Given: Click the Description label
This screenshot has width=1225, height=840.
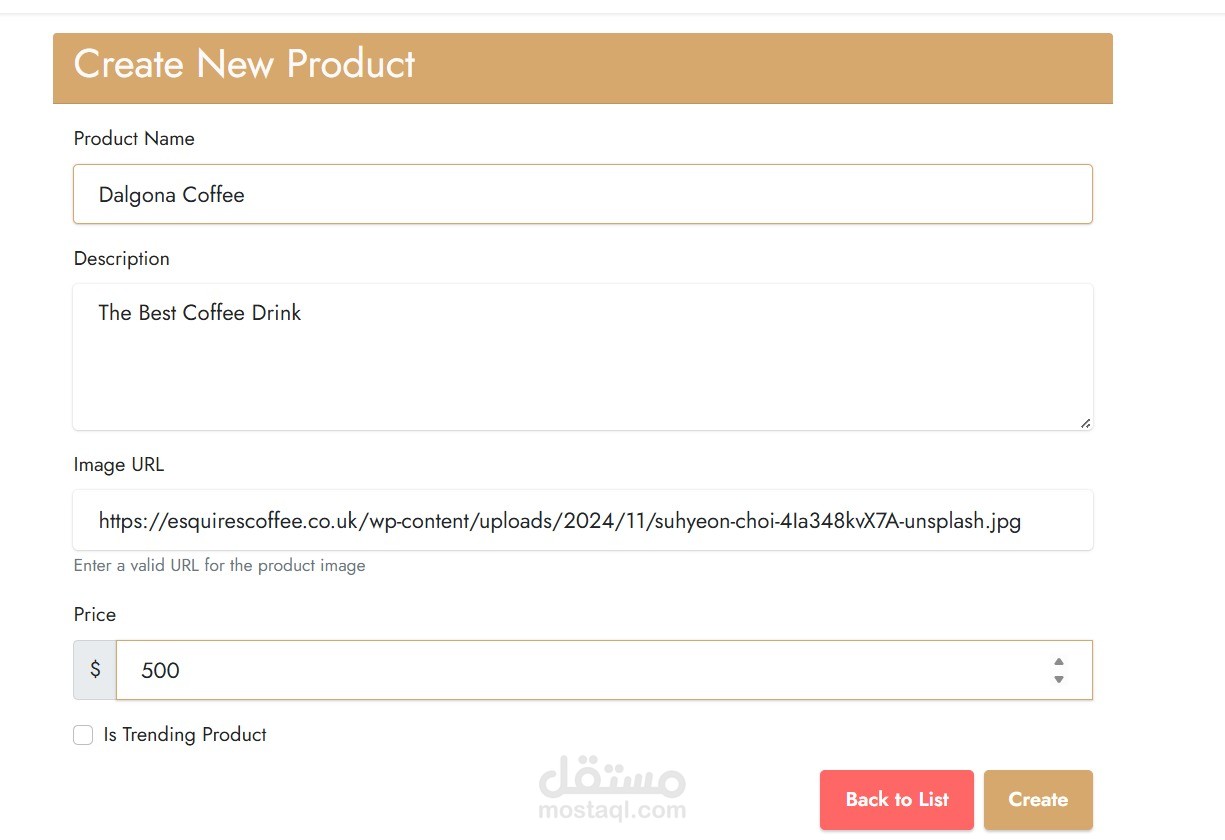Looking at the screenshot, I should tap(122, 259).
